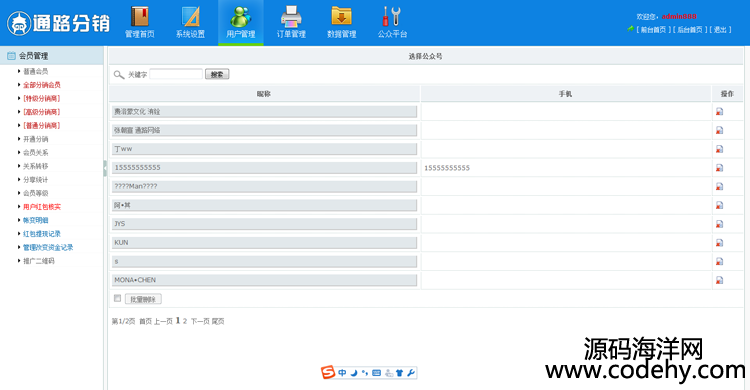Click delete icon for row 15555555555
The image size is (750, 390).
[x=719, y=168]
